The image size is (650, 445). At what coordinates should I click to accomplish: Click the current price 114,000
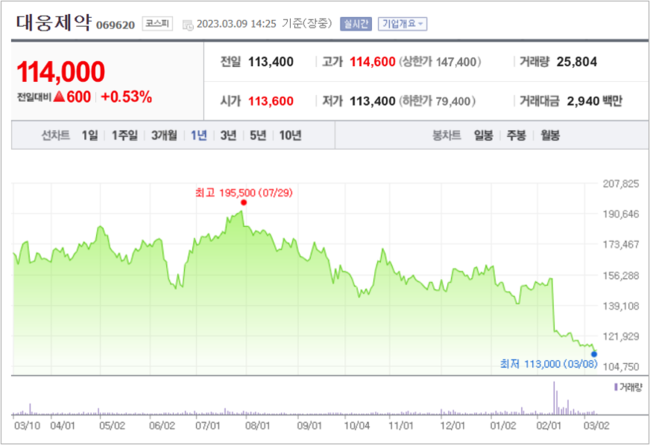pyautogui.click(x=61, y=72)
